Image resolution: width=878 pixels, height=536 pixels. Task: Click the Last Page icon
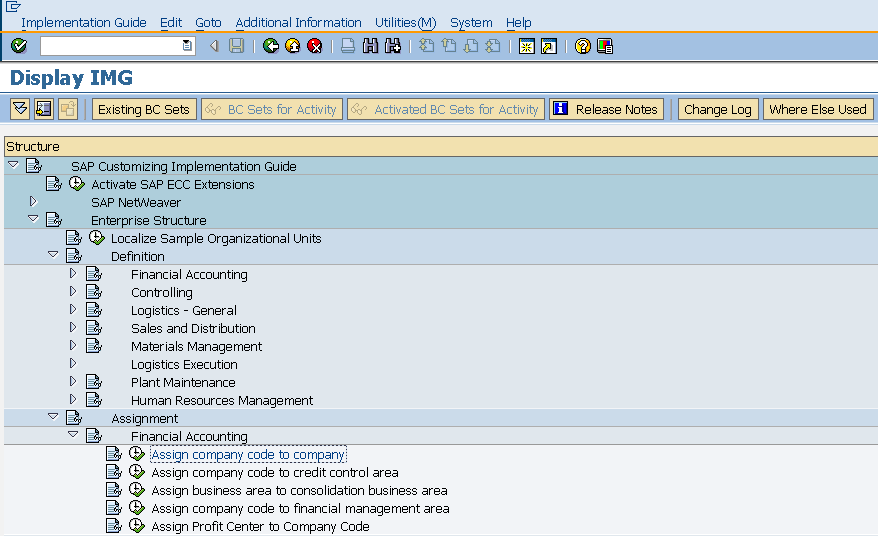(493, 46)
